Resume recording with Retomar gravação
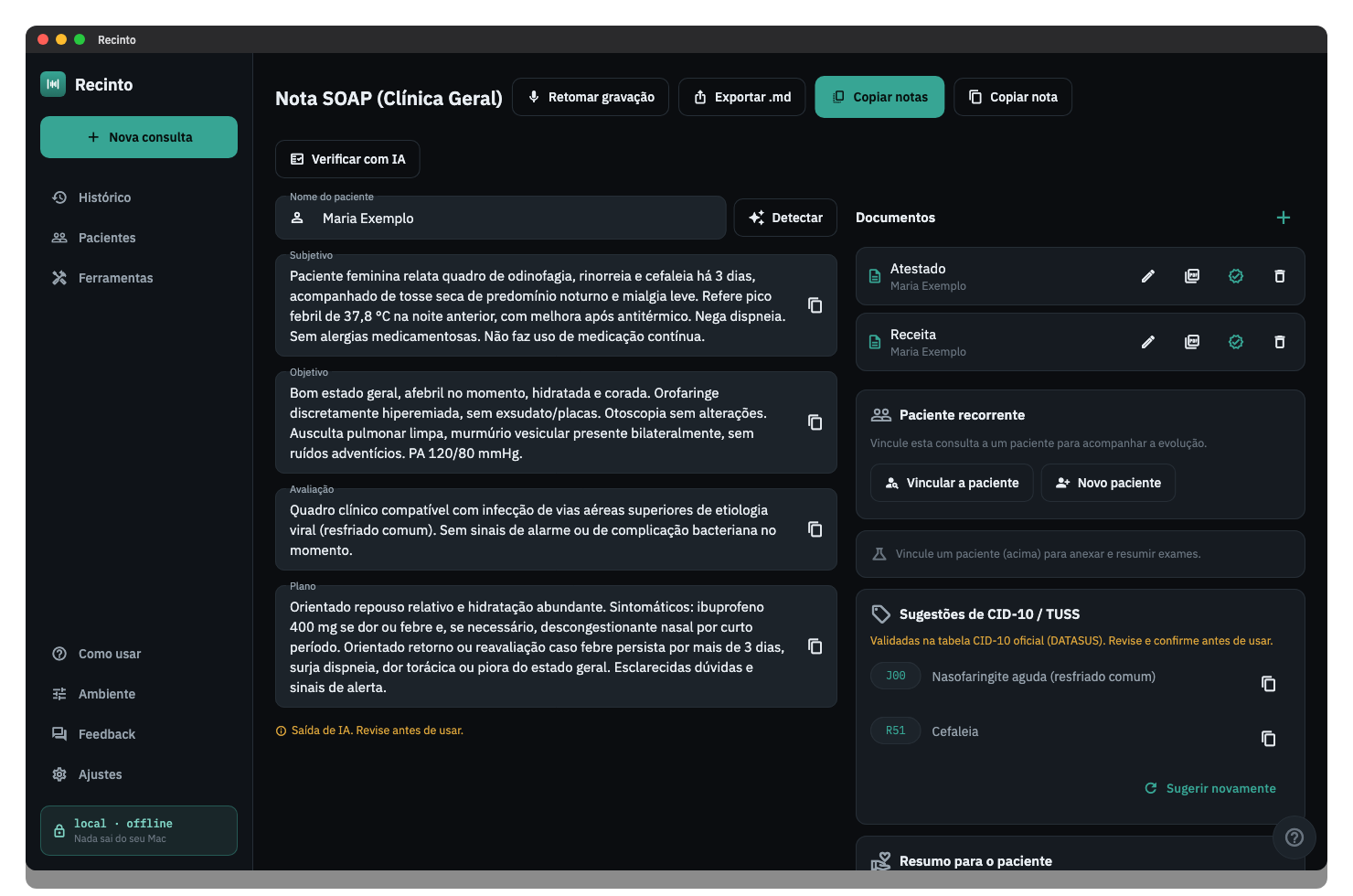This screenshot has width=1353, height=896. click(591, 97)
